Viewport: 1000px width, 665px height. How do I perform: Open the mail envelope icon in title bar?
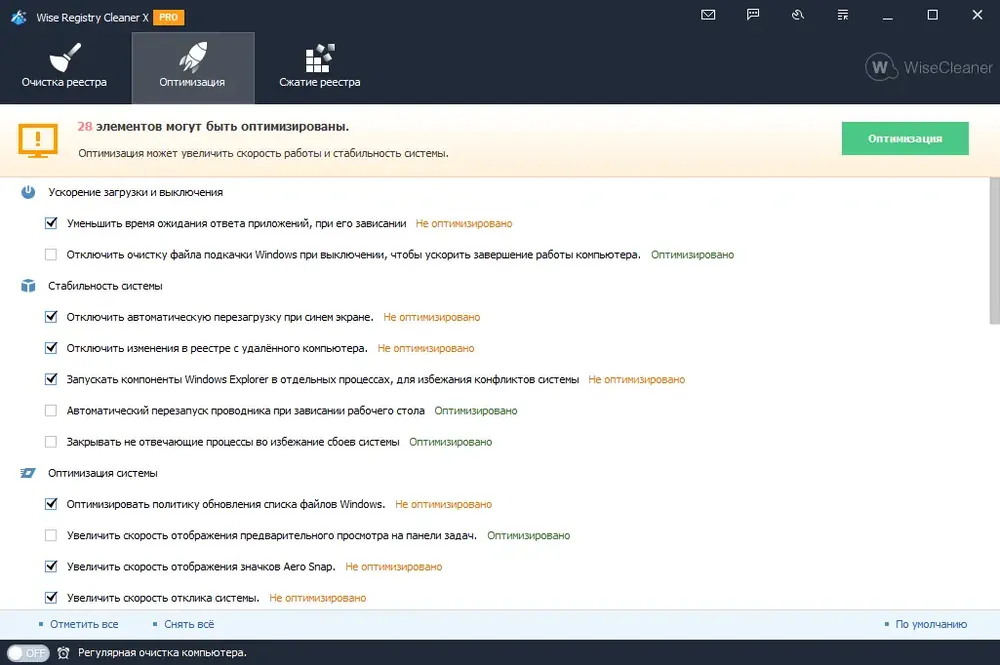click(708, 15)
